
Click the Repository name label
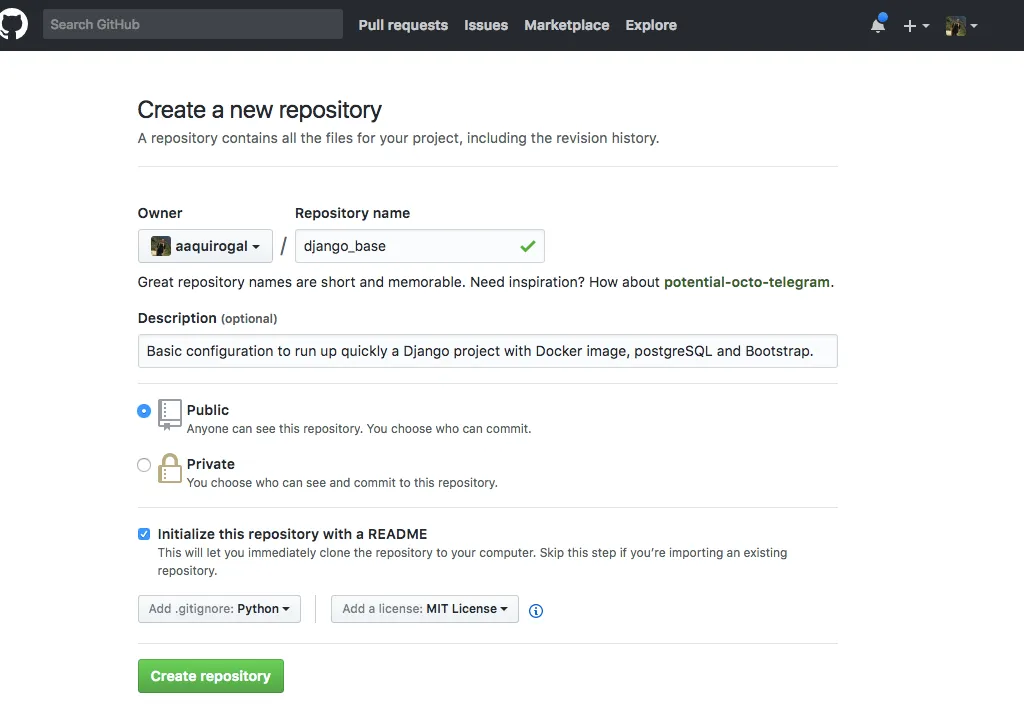click(x=353, y=213)
